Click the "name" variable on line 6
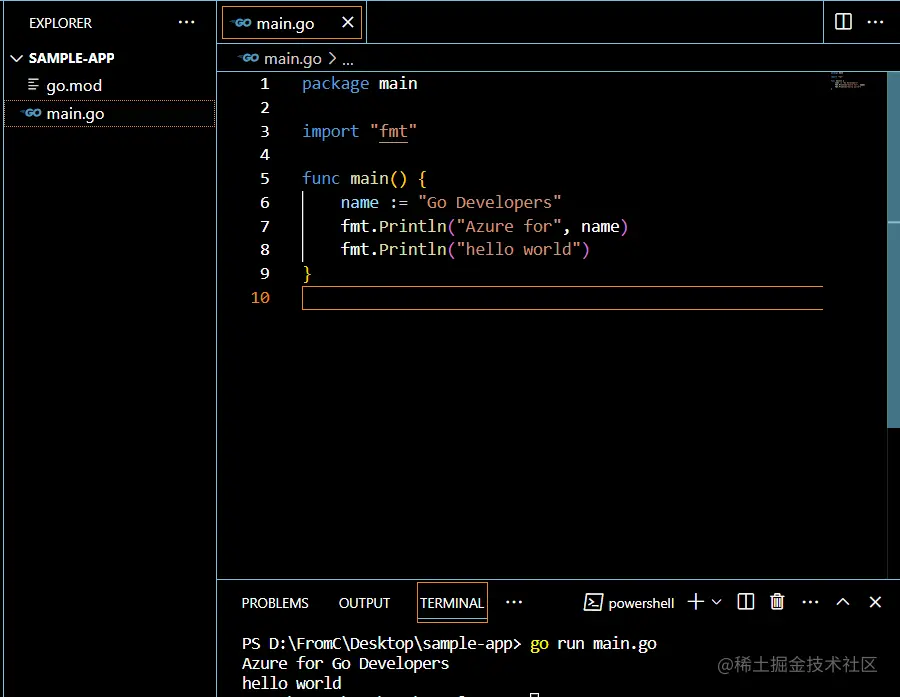This screenshot has height=697, width=900. [359, 203]
